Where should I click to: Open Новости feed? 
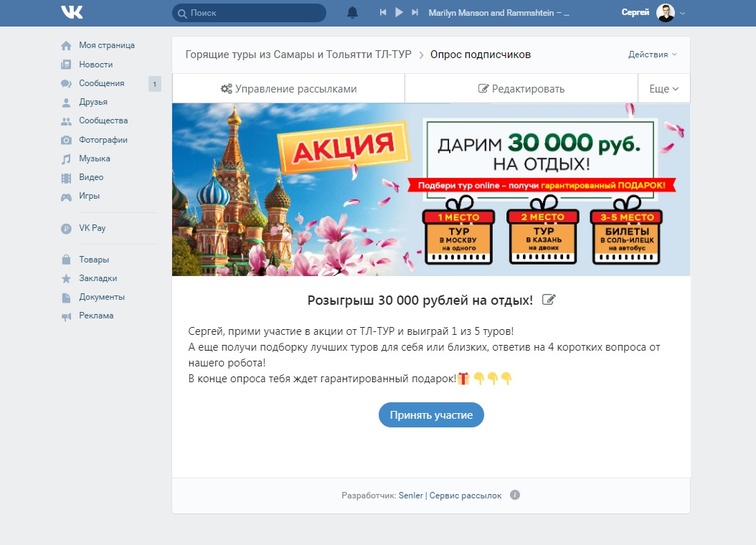pos(96,64)
